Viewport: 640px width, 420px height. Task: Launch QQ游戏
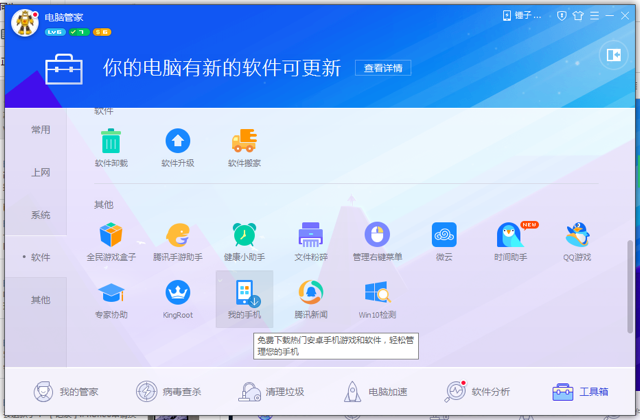tap(577, 242)
